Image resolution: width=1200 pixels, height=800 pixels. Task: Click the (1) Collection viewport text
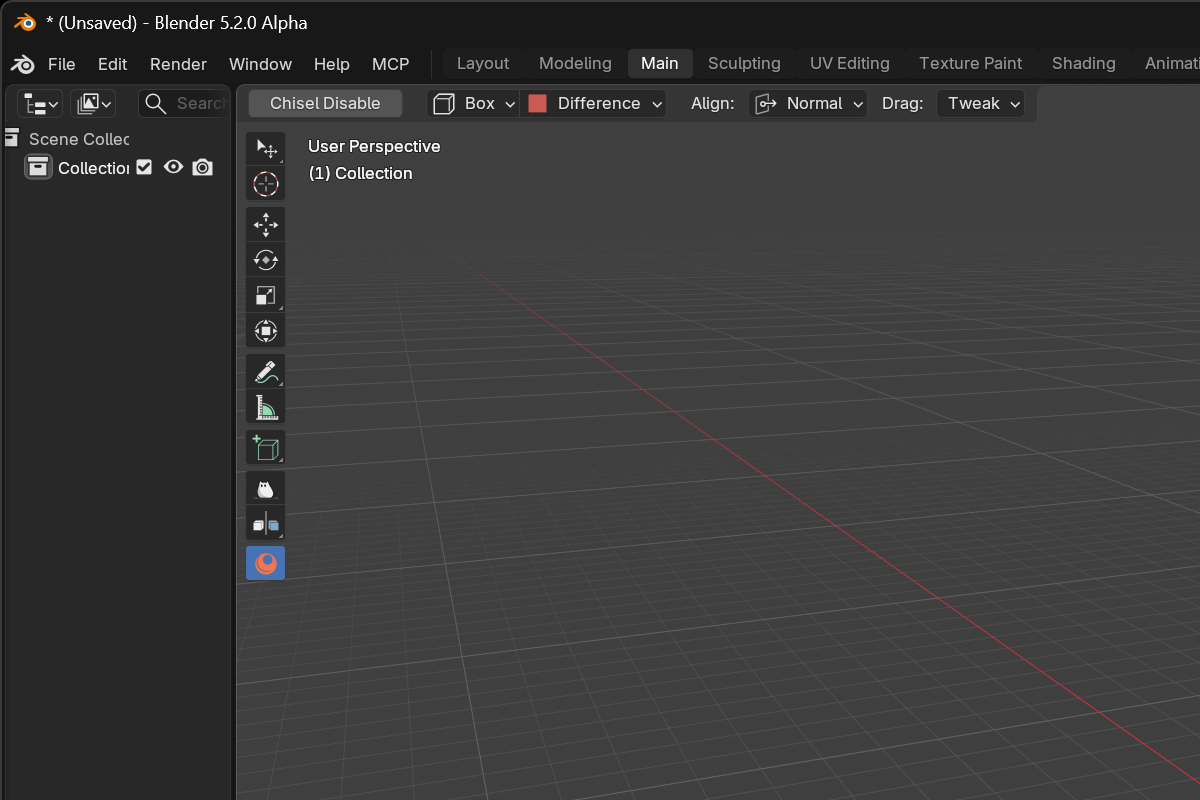(x=360, y=173)
